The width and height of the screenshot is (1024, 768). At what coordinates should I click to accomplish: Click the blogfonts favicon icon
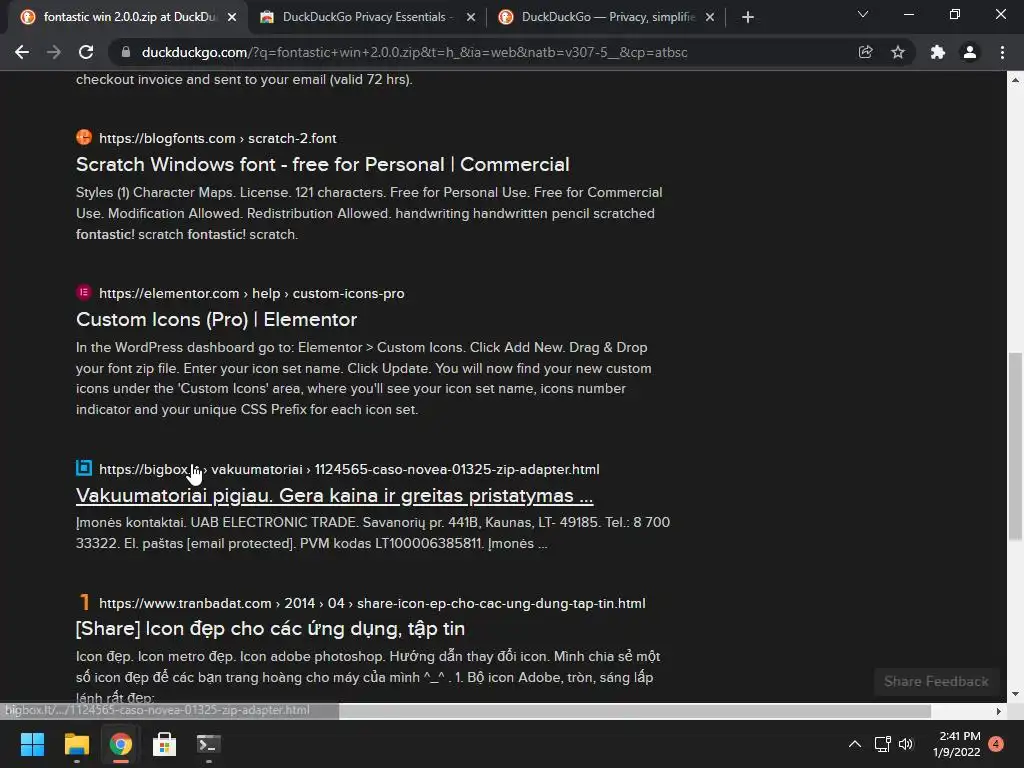84,137
